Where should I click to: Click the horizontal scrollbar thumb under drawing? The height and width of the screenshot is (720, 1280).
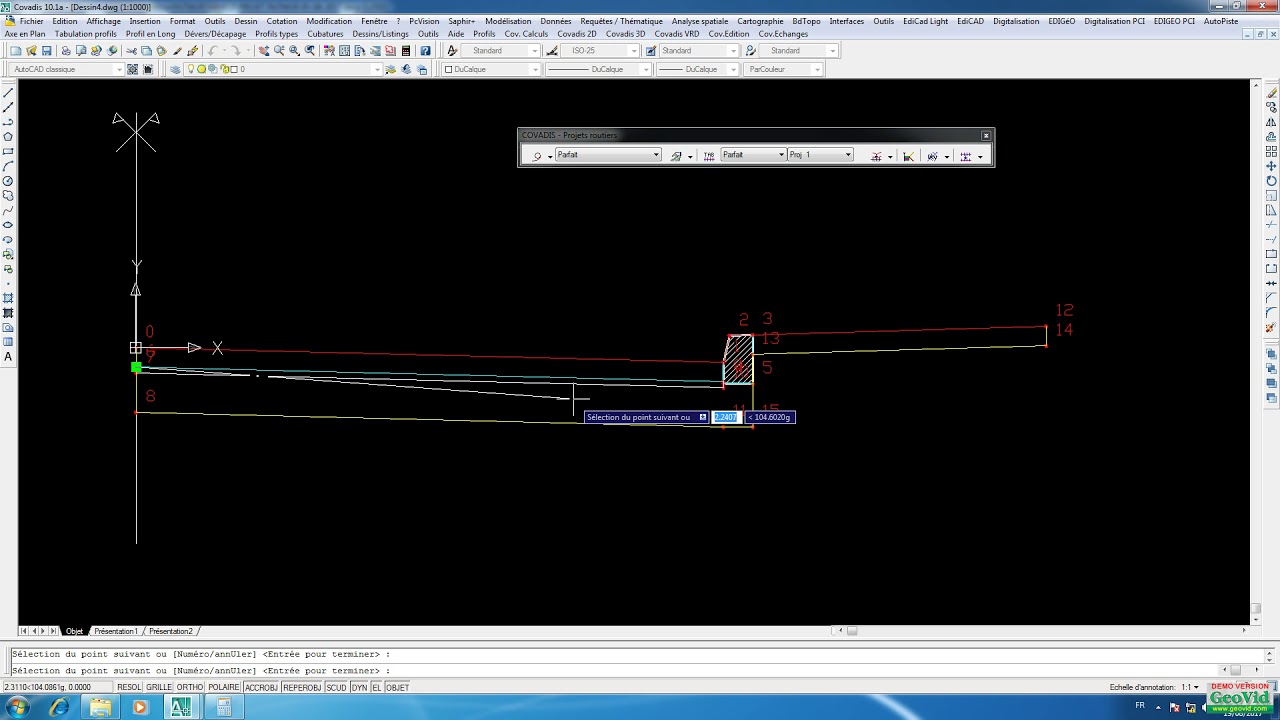coord(852,631)
